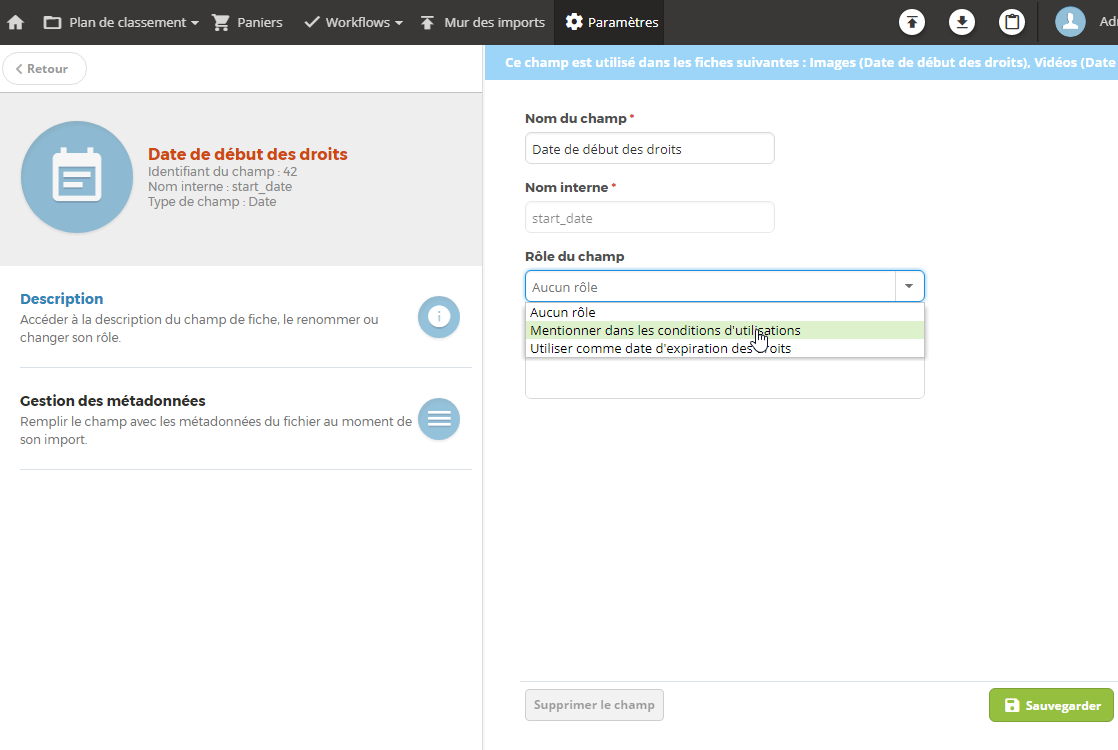1118x750 pixels.
Task: Click the upload circle icon in top bar
Action: [911, 22]
